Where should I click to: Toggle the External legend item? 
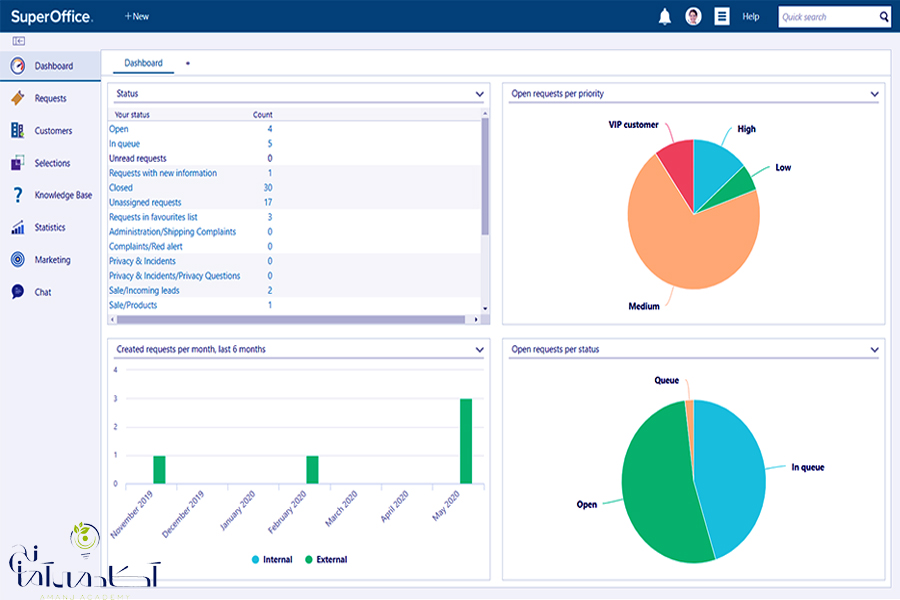[326, 559]
